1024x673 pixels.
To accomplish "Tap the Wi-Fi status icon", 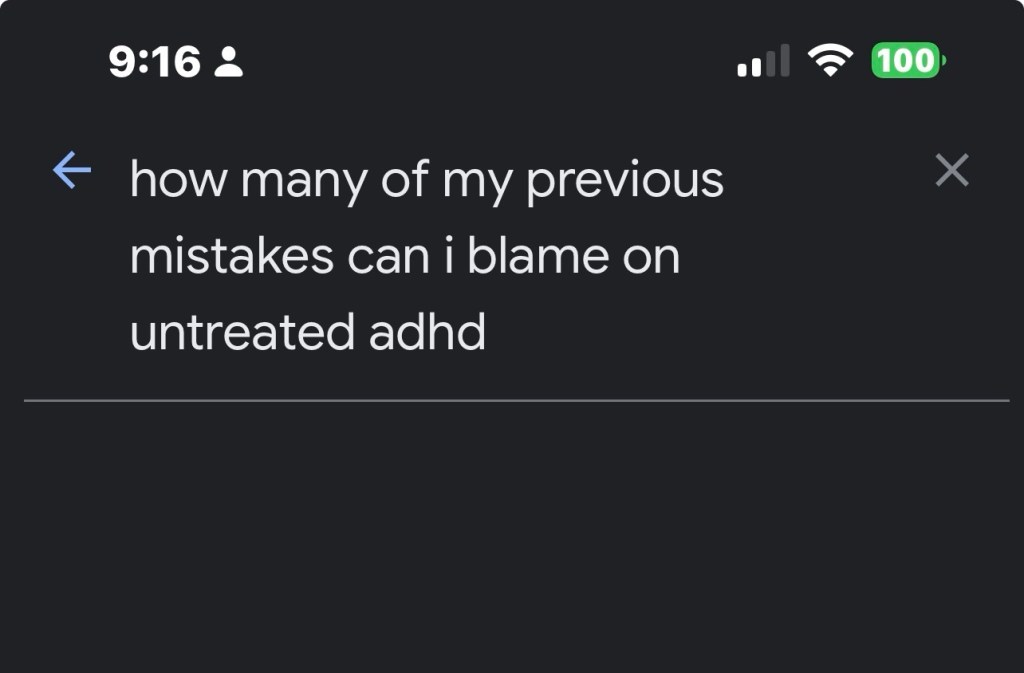I will [x=827, y=62].
